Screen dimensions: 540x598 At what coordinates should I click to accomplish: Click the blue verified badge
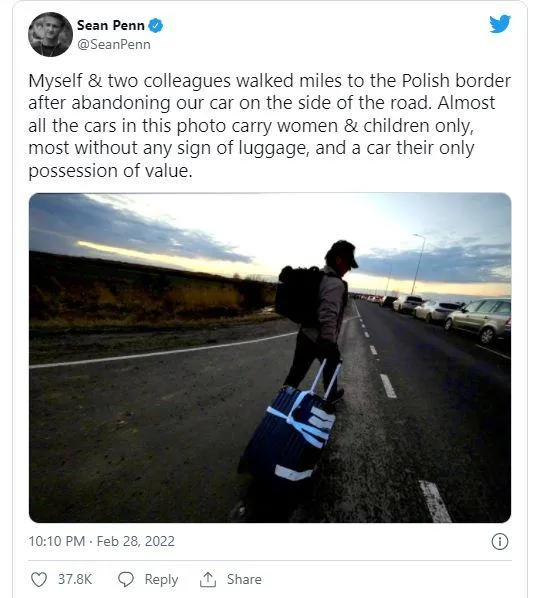click(x=156, y=26)
